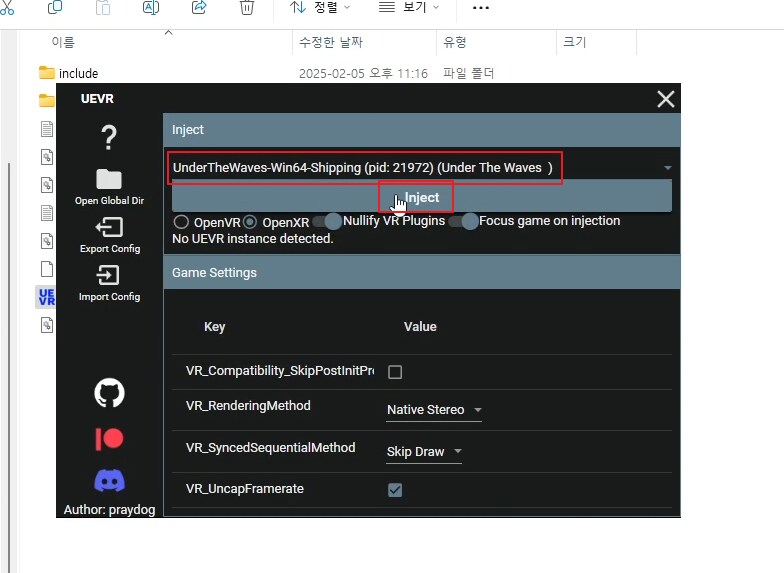Check the VR_Compatibility_SkipPostInitProperties checkbox
The image size is (784, 573).
395,372
